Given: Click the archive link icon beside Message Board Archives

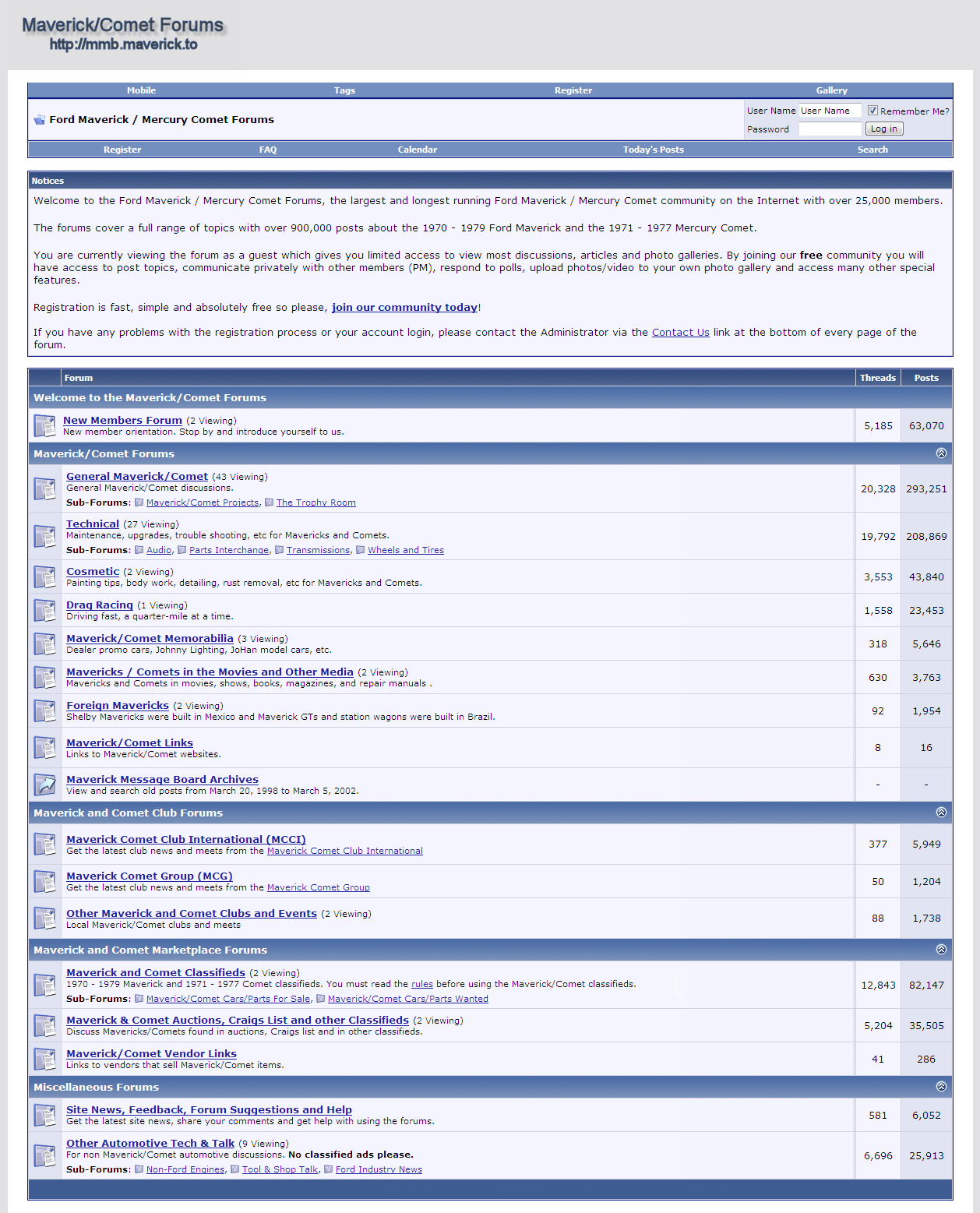Looking at the screenshot, I should coord(44,785).
